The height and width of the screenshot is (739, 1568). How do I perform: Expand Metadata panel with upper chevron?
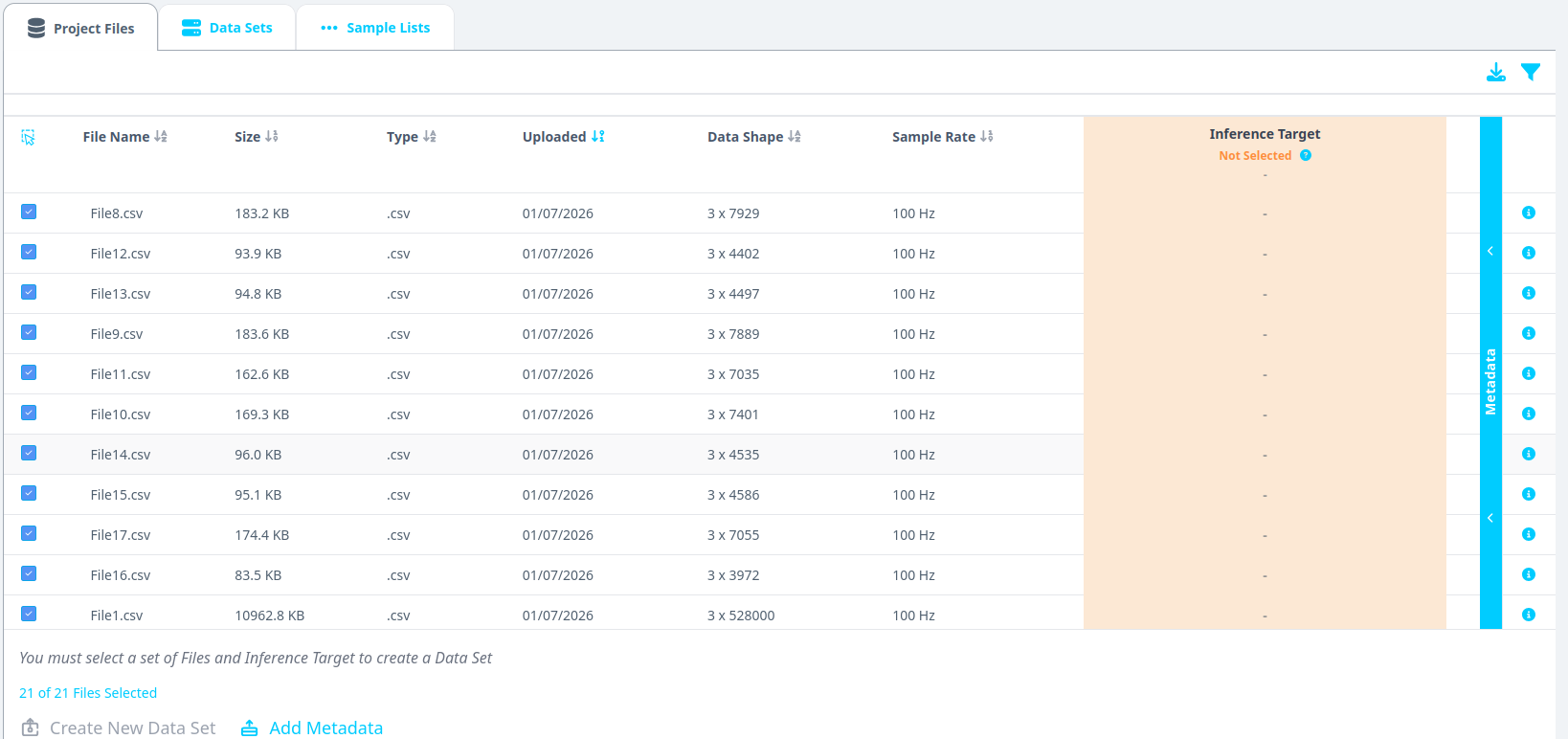click(1490, 251)
